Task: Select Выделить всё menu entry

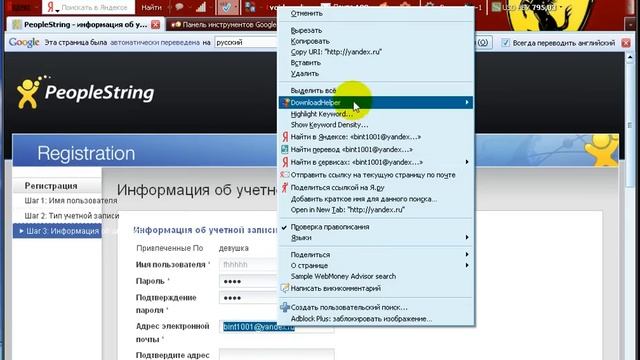Action: [313, 90]
